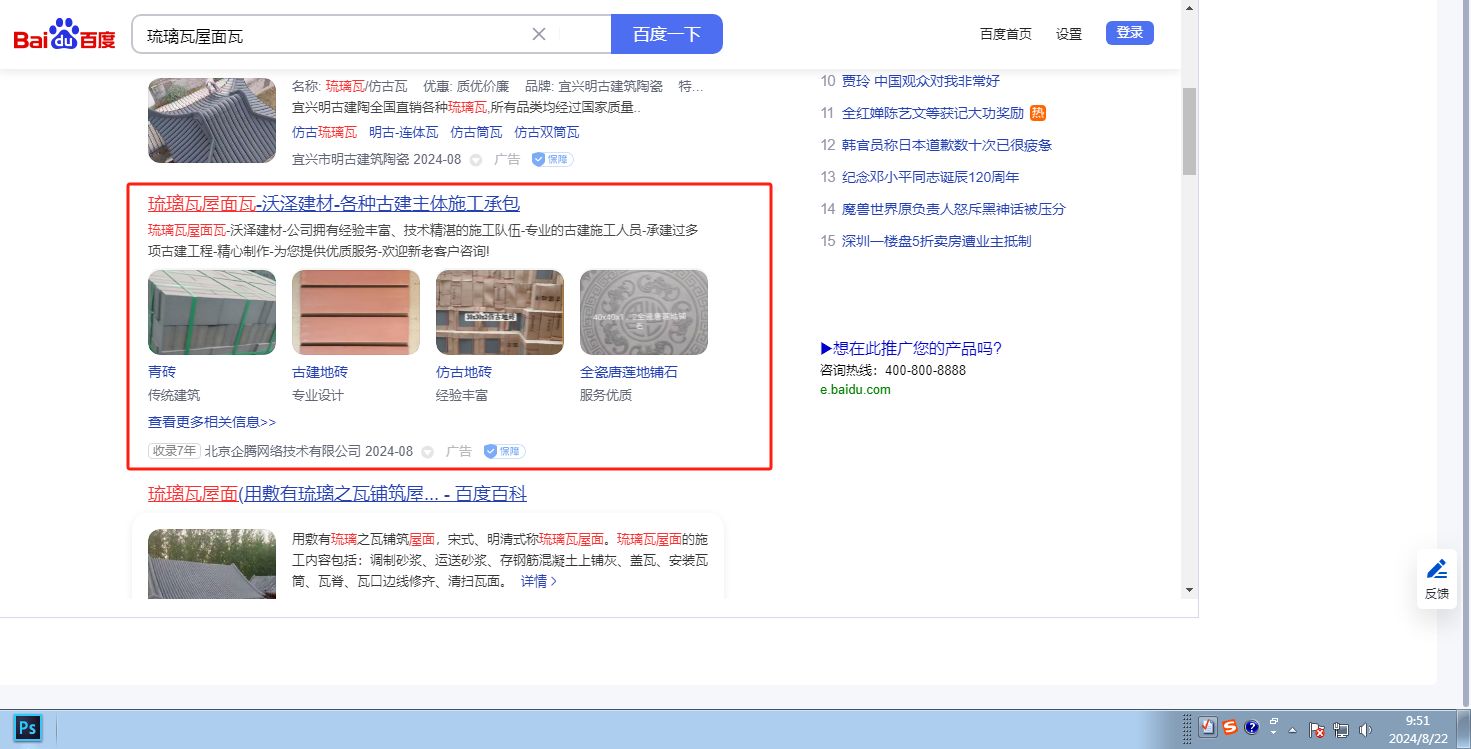Screen dimensions: 1471x749
Task: Open hot search 韩官员称日本道歉数十次已很疲惫
Action: click(x=947, y=145)
